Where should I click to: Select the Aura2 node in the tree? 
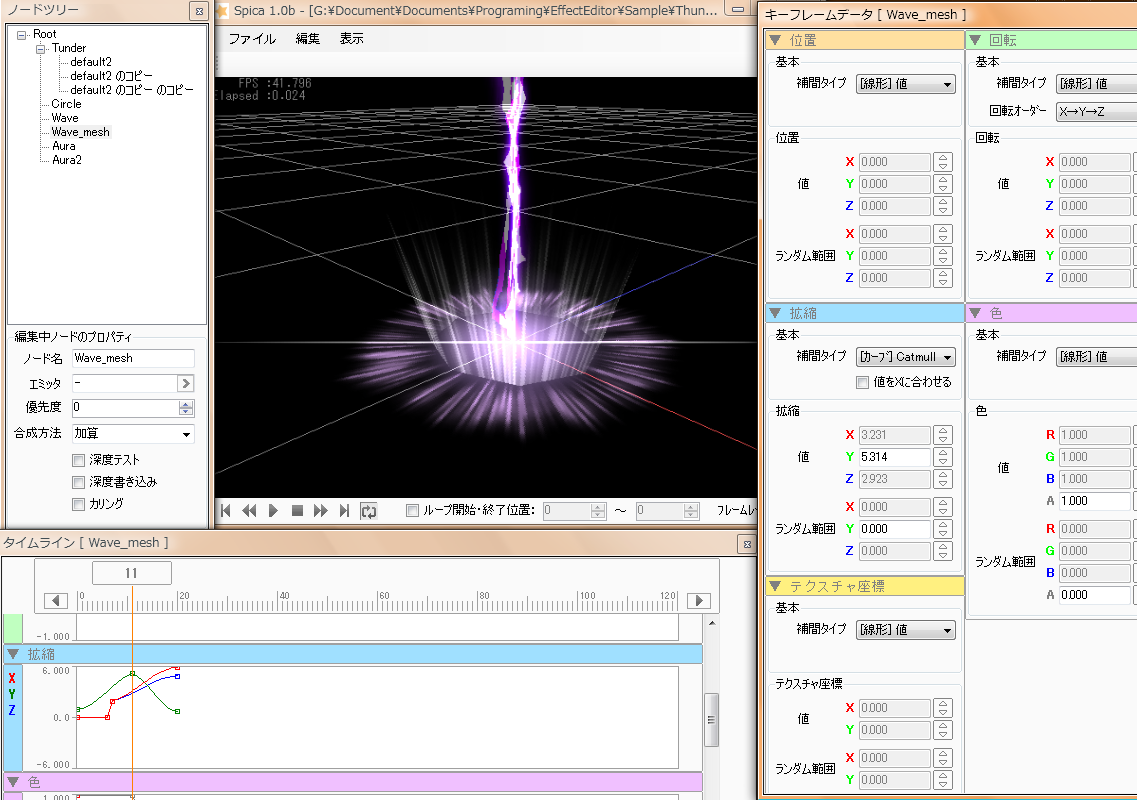click(67, 160)
